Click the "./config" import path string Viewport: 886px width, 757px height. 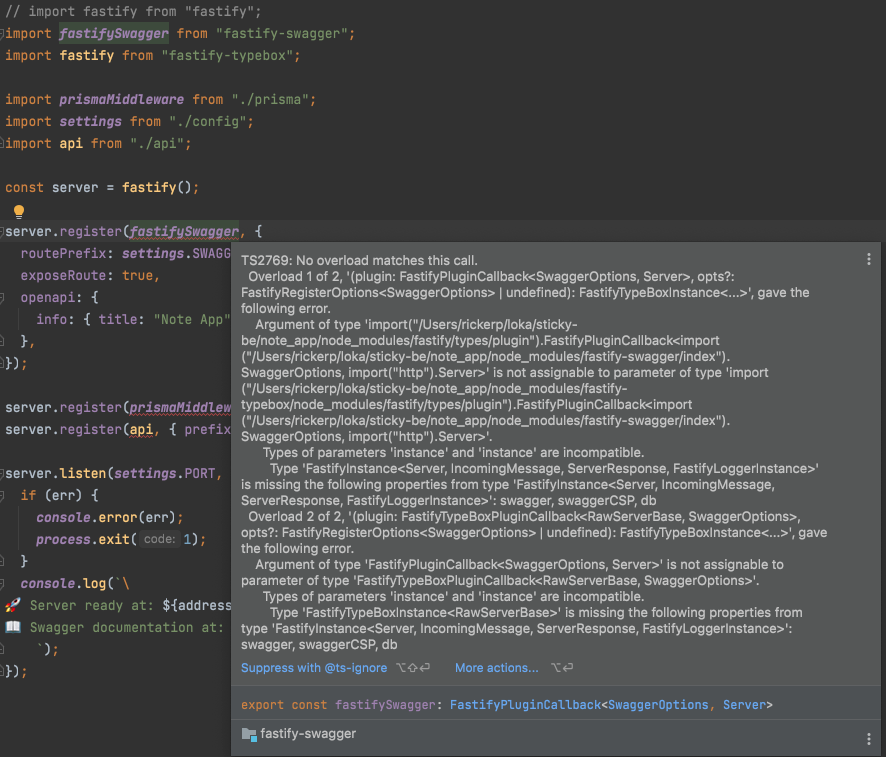coord(207,122)
